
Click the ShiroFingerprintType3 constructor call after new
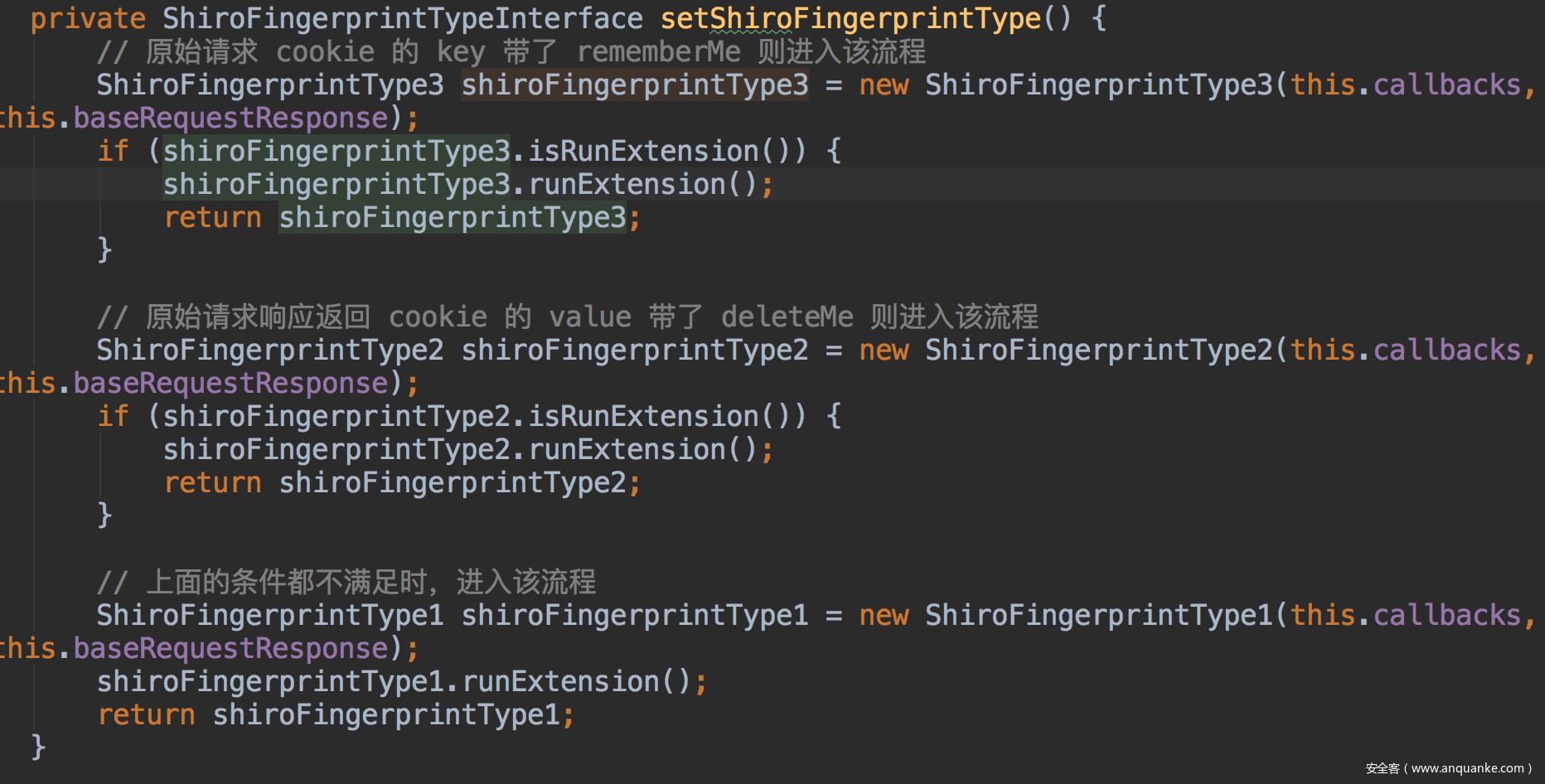[x=1098, y=85]
